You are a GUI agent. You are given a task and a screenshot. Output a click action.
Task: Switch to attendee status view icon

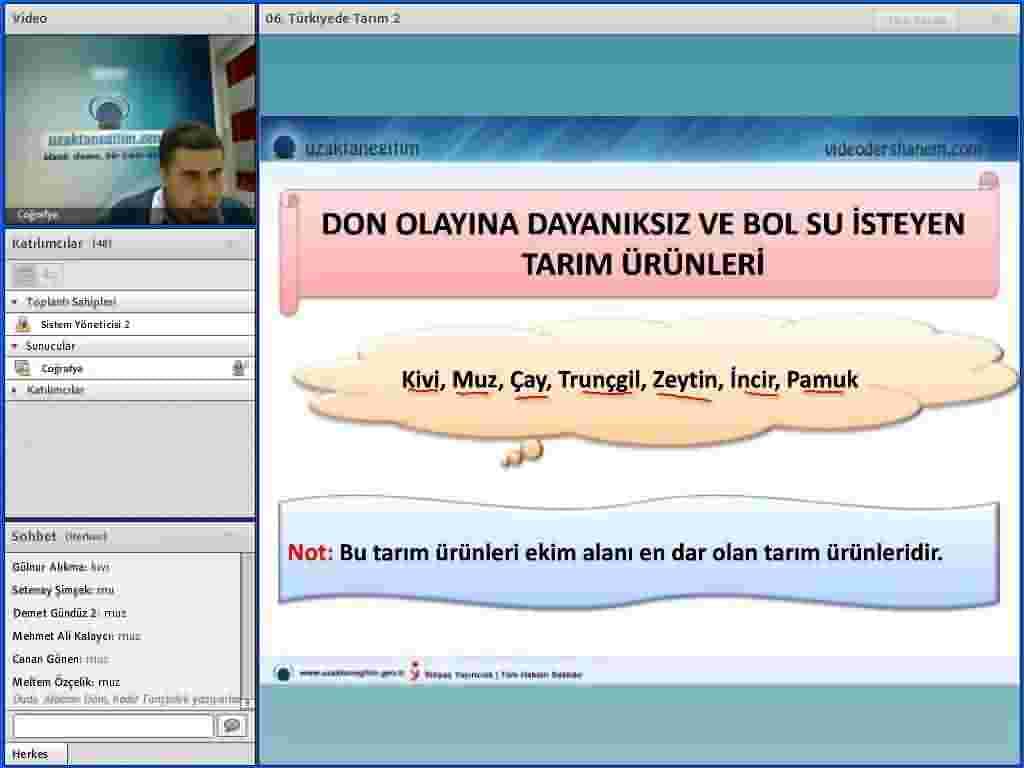click(51, 275)
